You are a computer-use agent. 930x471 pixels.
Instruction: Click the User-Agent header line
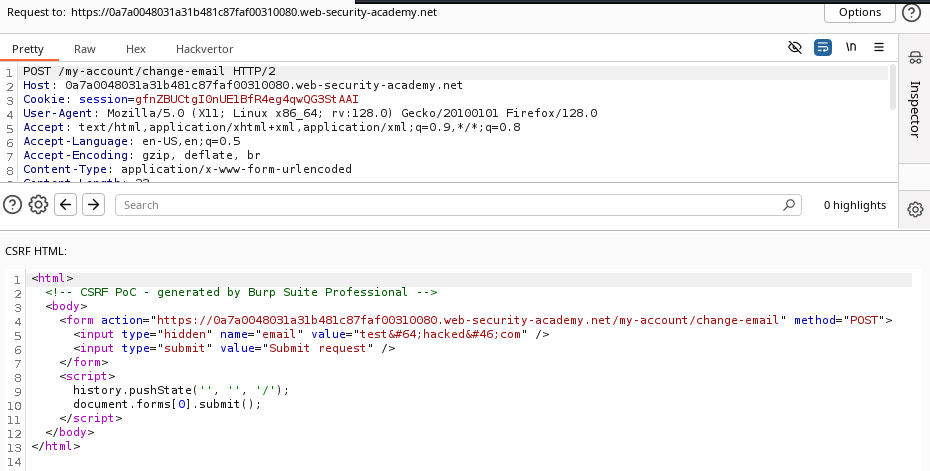(x=310, y=113)
